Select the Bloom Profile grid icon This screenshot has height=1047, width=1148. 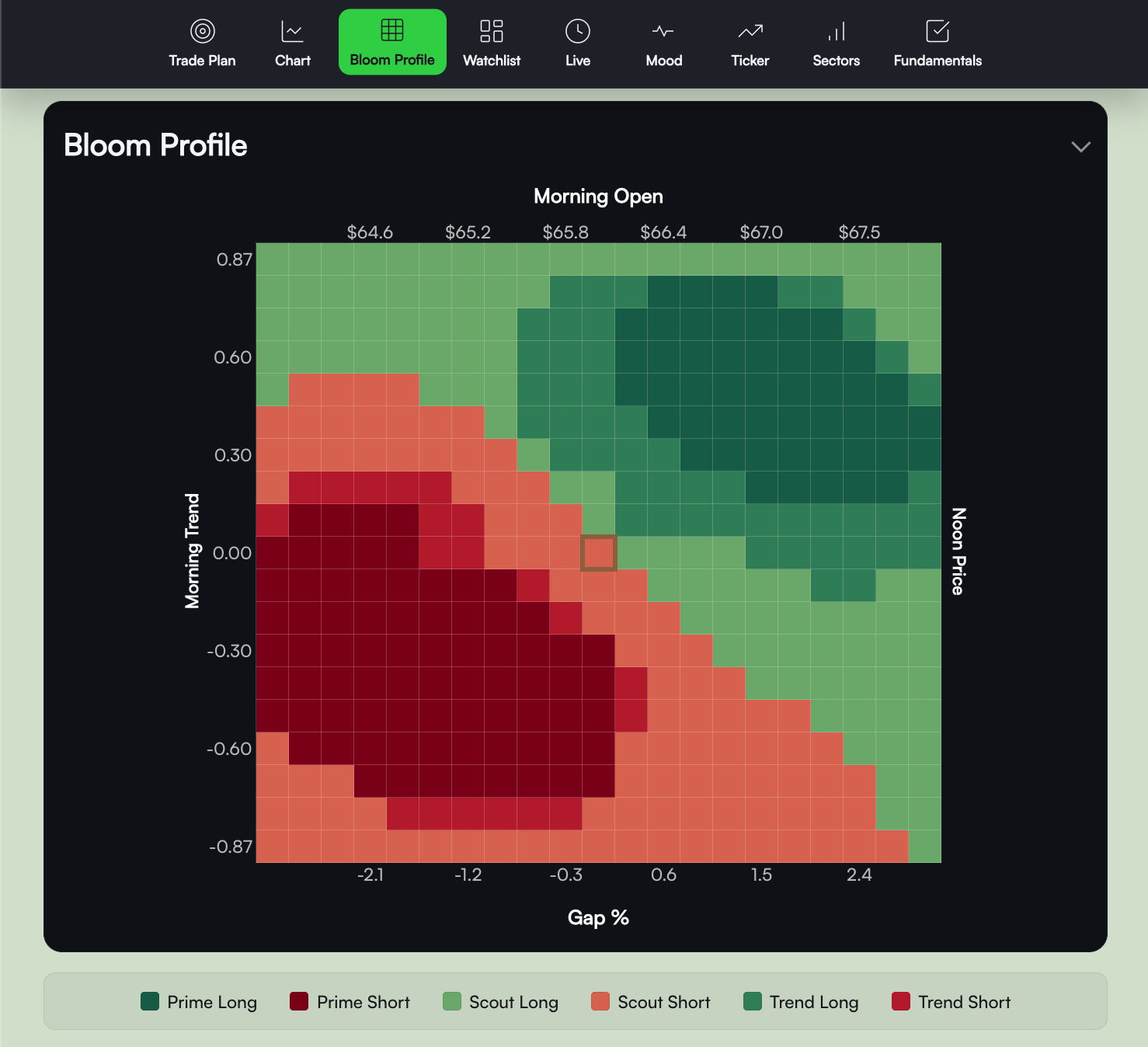pos(392,30)
